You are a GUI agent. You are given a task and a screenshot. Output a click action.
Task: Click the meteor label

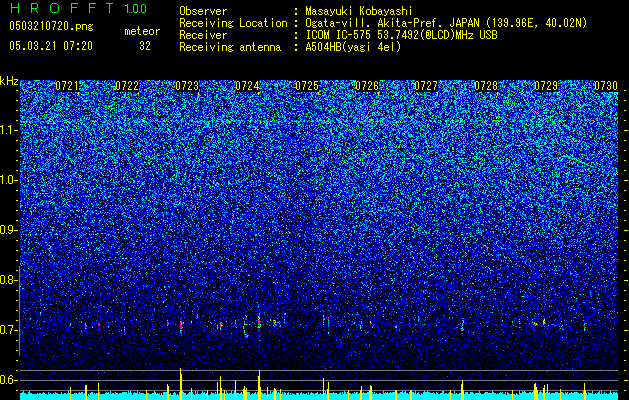[x=142, y=31]
